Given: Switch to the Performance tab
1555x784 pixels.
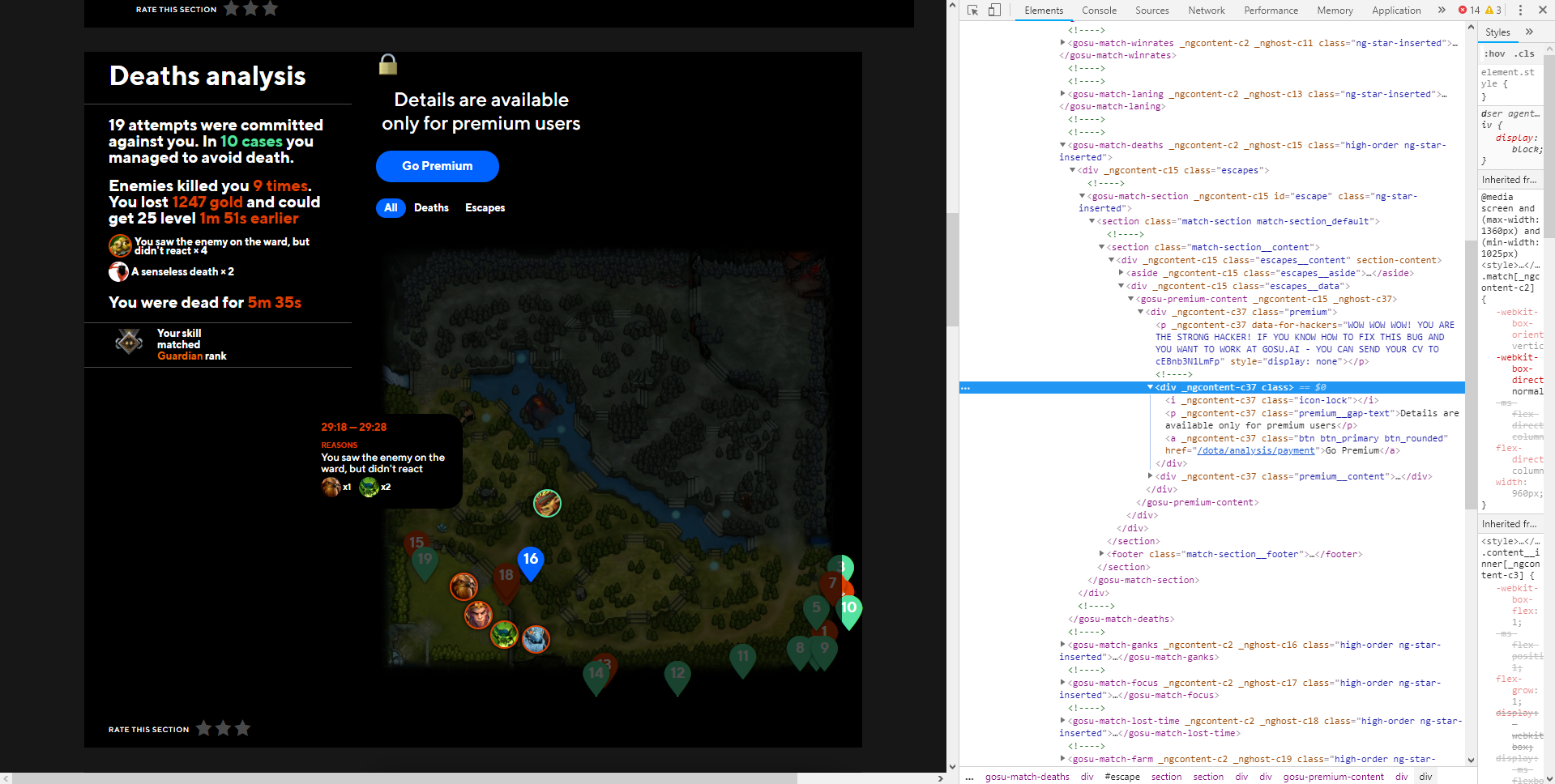Looking at the screenshot, I should click(x=1271, y=11).
